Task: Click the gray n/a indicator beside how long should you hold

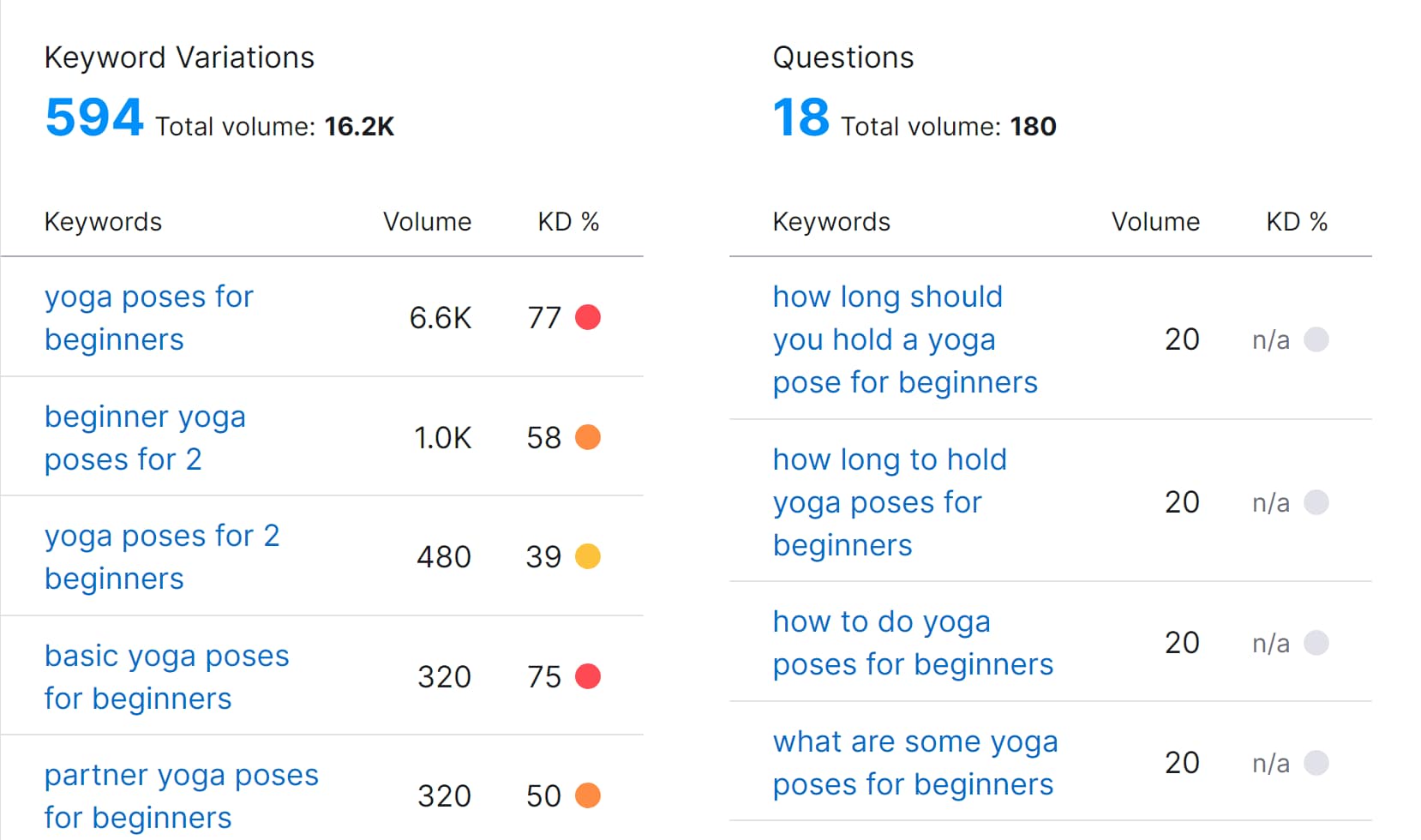Action: tap(1317, 339)
